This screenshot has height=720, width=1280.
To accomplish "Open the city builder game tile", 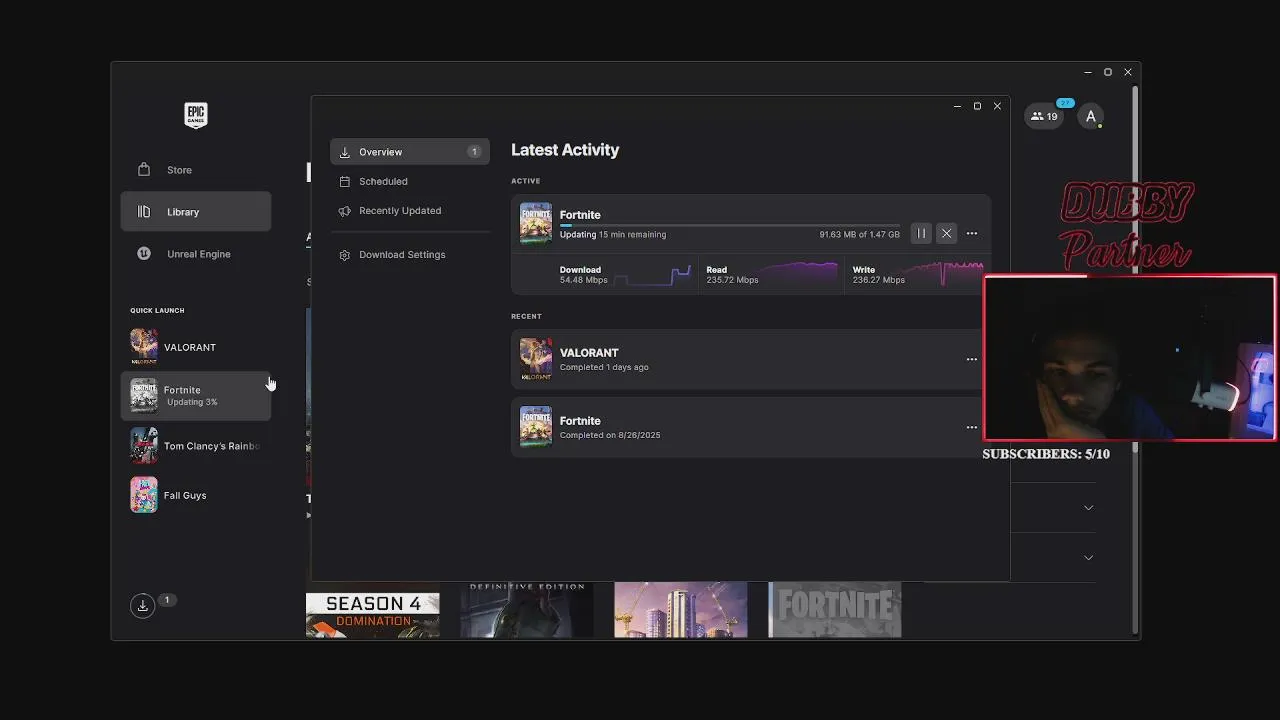I will tap(680, 610).
